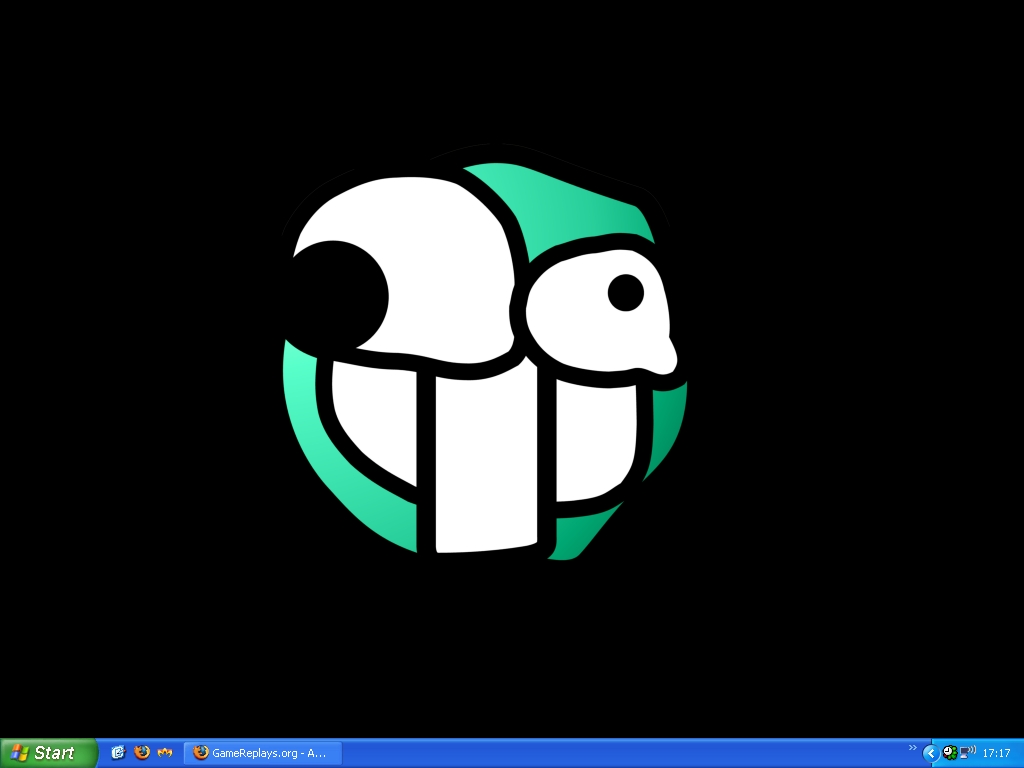Open the orange winged quick launch icon

tap(165, 753)
